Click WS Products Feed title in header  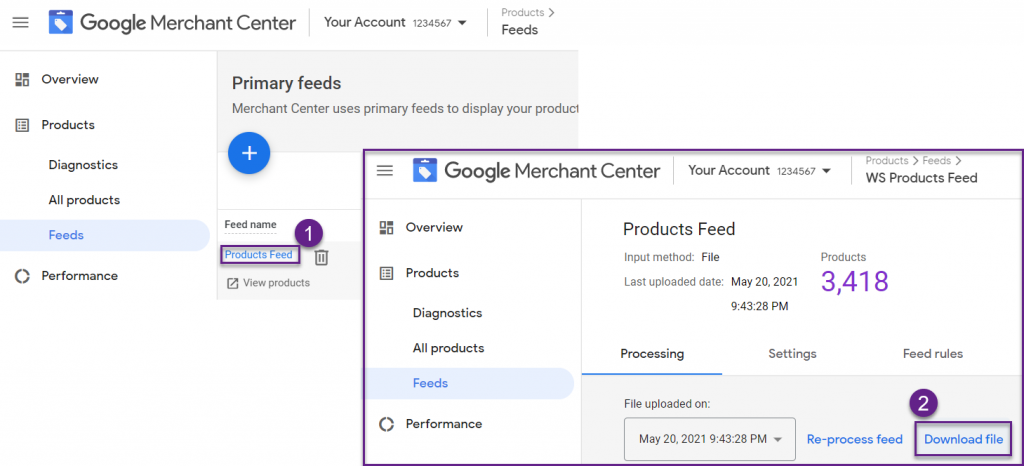(921, 178)
